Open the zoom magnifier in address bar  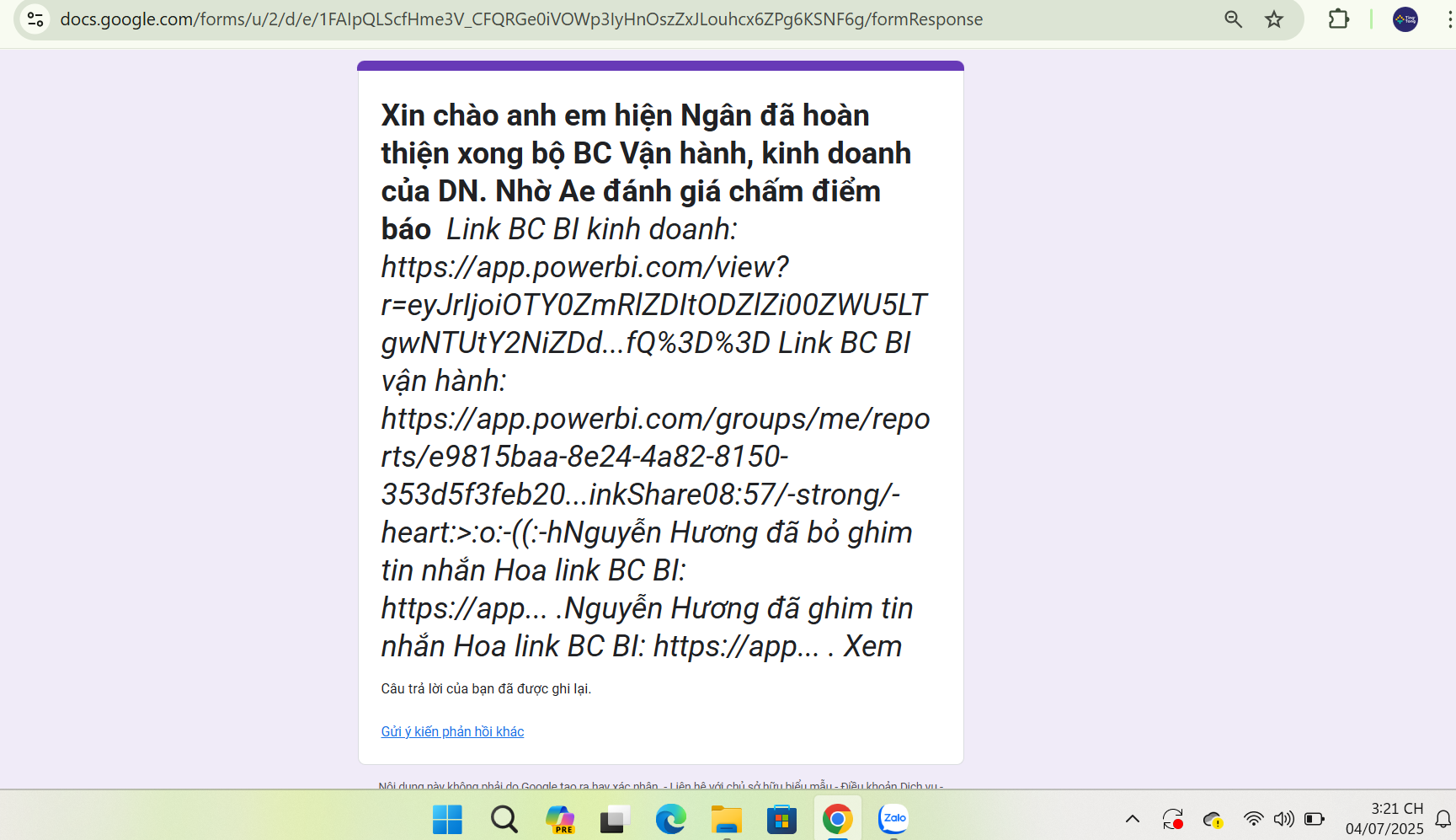coord(1233,19)
